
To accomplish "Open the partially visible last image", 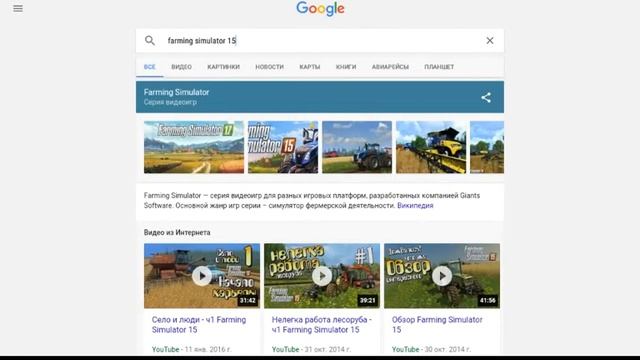I will [487, 147].
